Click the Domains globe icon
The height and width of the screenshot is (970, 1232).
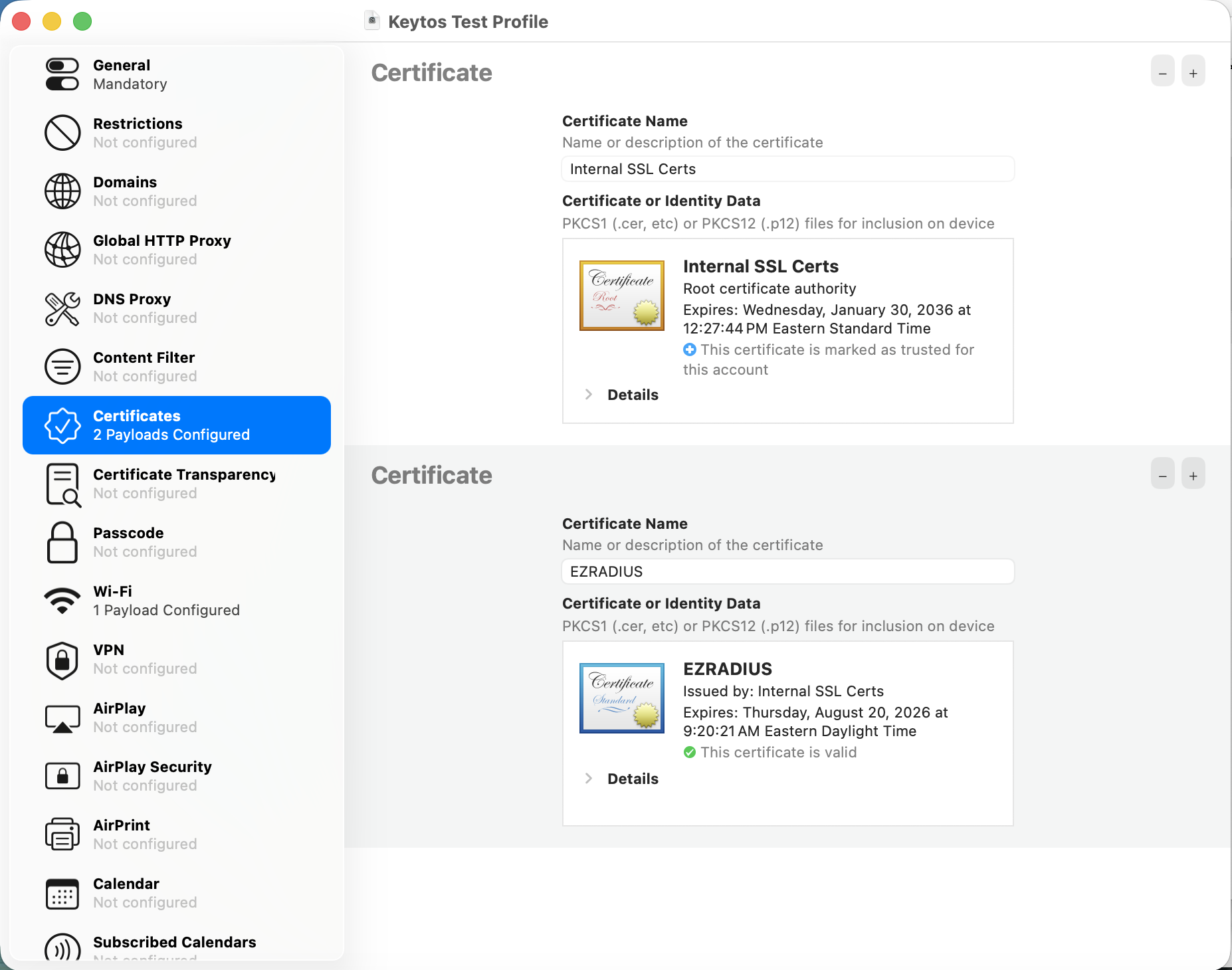point(62,191)
